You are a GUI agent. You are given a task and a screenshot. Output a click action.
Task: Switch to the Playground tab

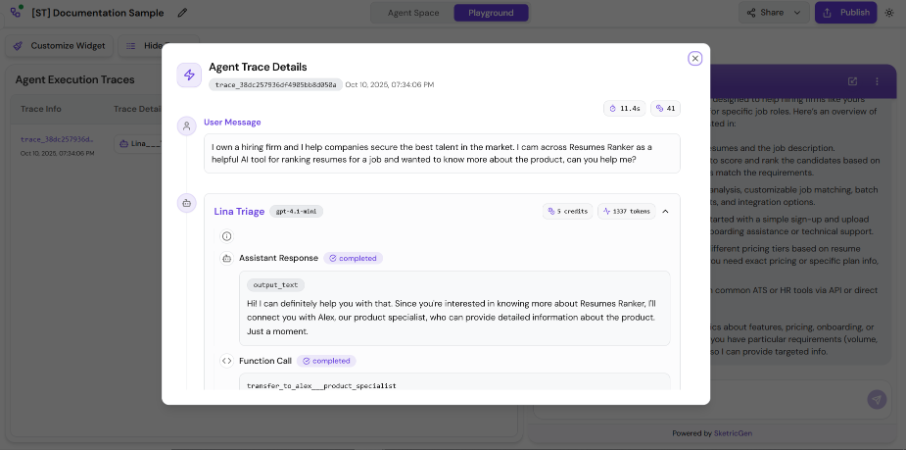[x=491, y=13]
